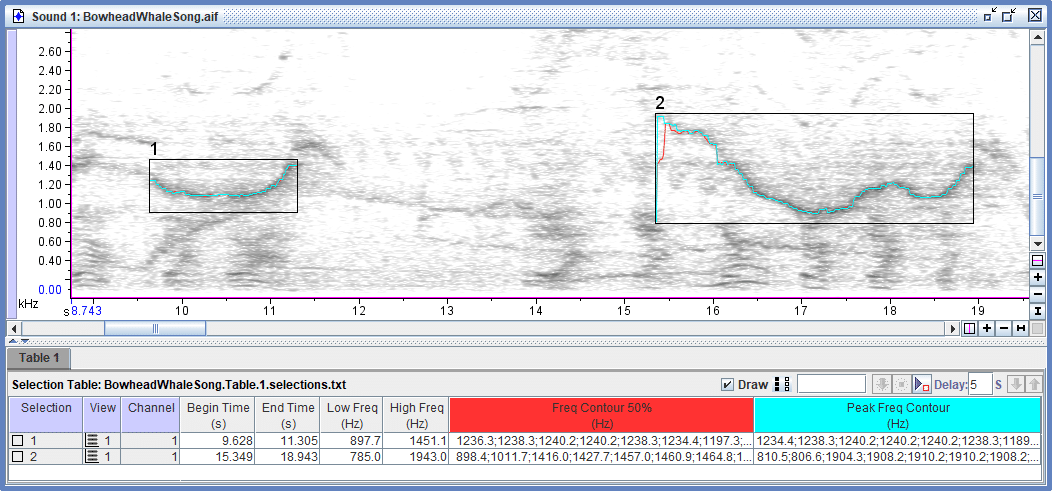This screenshot has height=491, width=1052.
Task: Click the vertical zoom in plus button
Action: 1037,276
